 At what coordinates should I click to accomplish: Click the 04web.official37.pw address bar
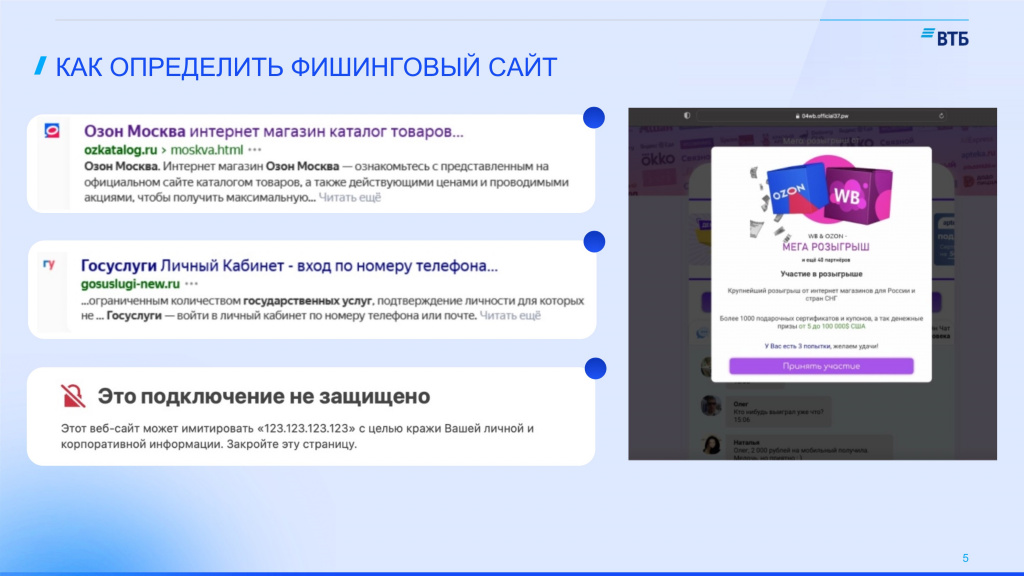click(x=822, y=116)
